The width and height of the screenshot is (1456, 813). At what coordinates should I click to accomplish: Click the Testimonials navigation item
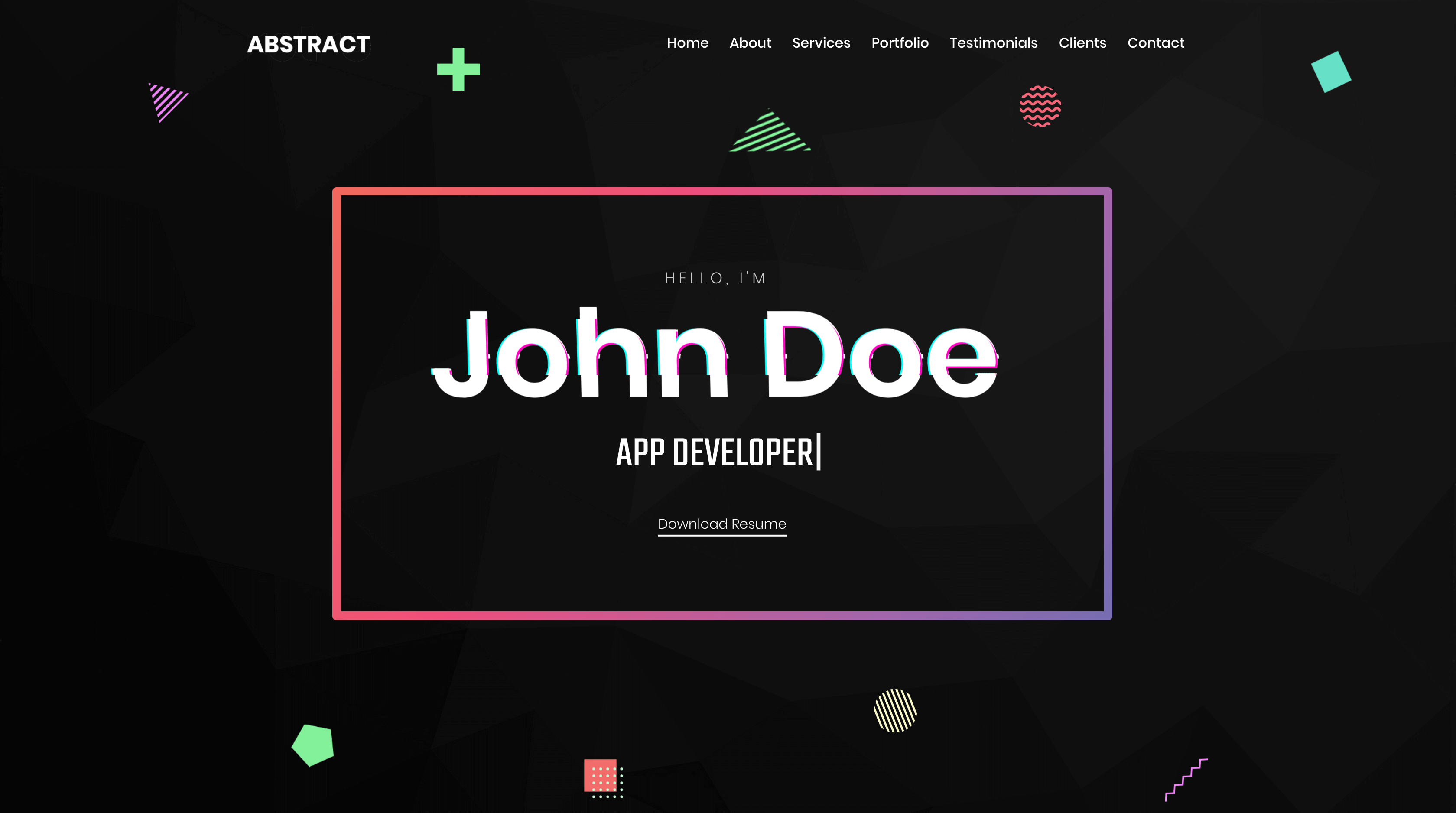993,43
